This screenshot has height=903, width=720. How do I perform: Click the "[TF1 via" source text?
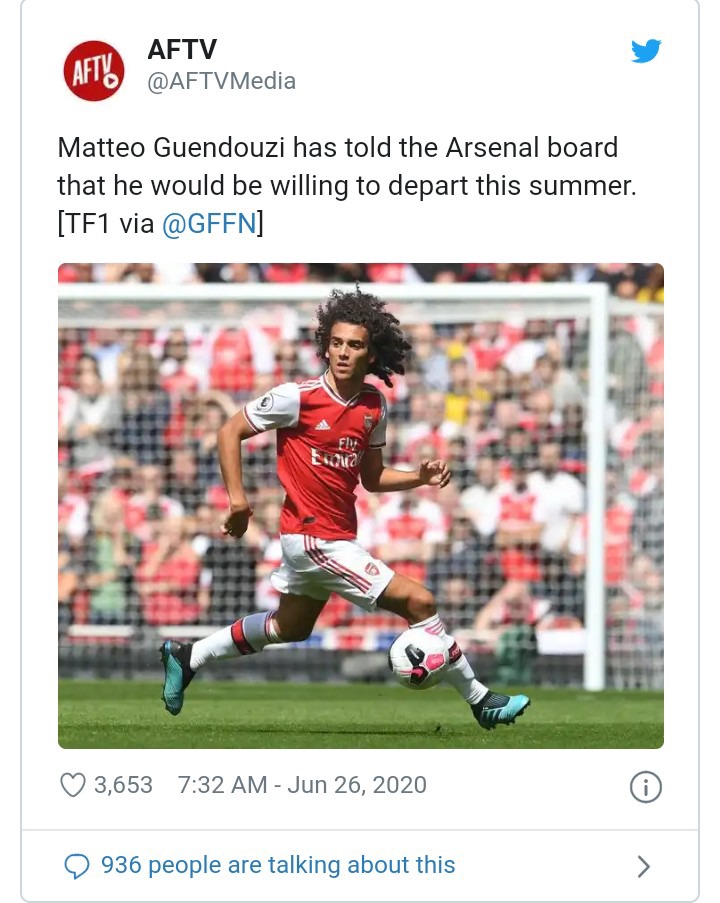tap(106, 224)
